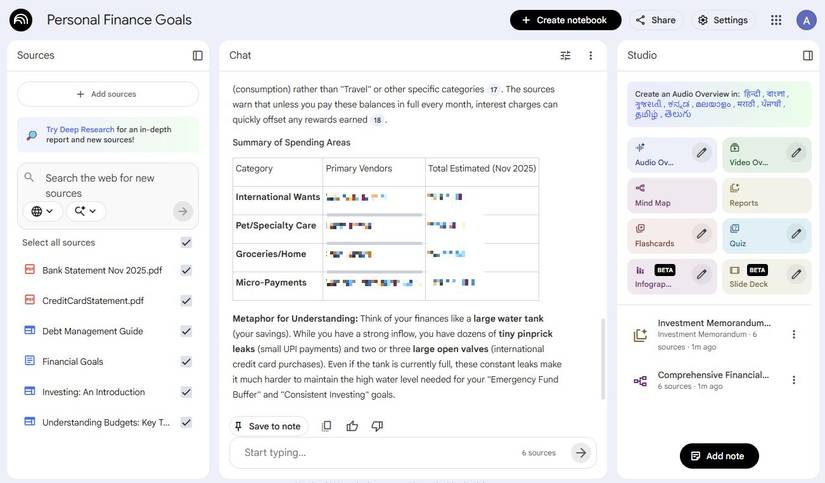Give thumbs up to response
Image resolution: width=825 pixels, height=483 pixels.
point(352,426)
